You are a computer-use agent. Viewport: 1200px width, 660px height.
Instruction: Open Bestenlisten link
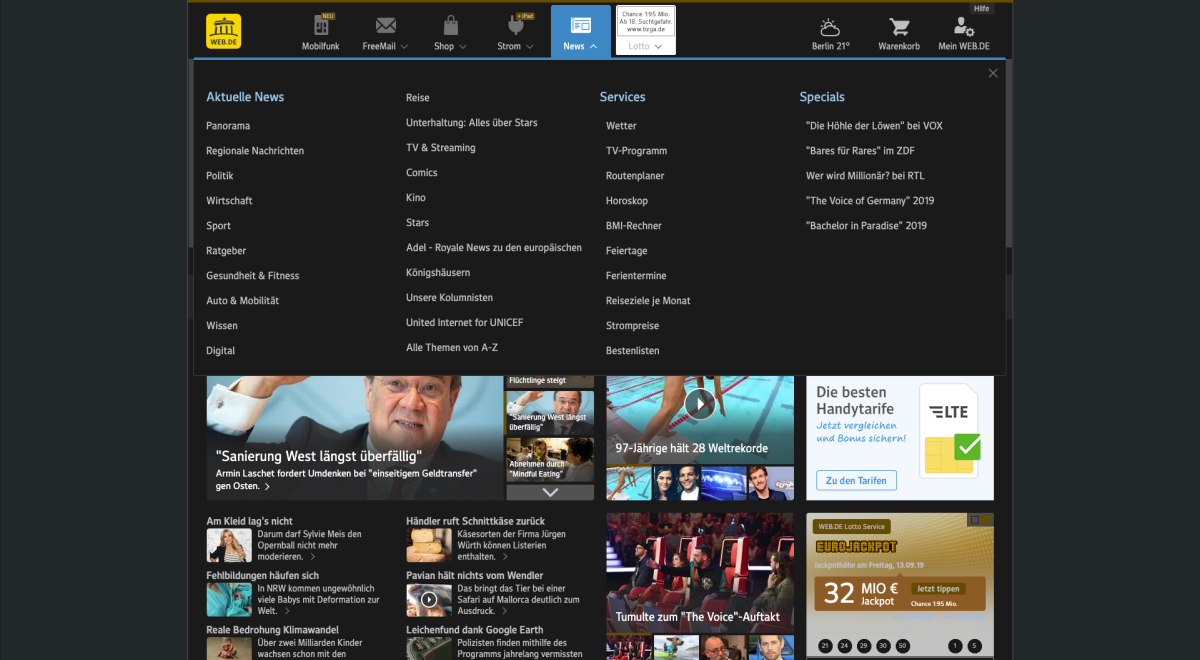tap(633, 351)
